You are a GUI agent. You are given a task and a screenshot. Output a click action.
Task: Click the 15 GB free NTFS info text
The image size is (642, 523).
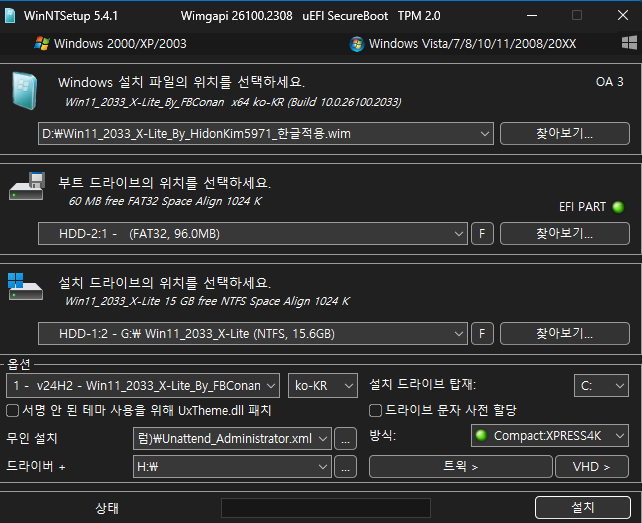tap(207, 301)
